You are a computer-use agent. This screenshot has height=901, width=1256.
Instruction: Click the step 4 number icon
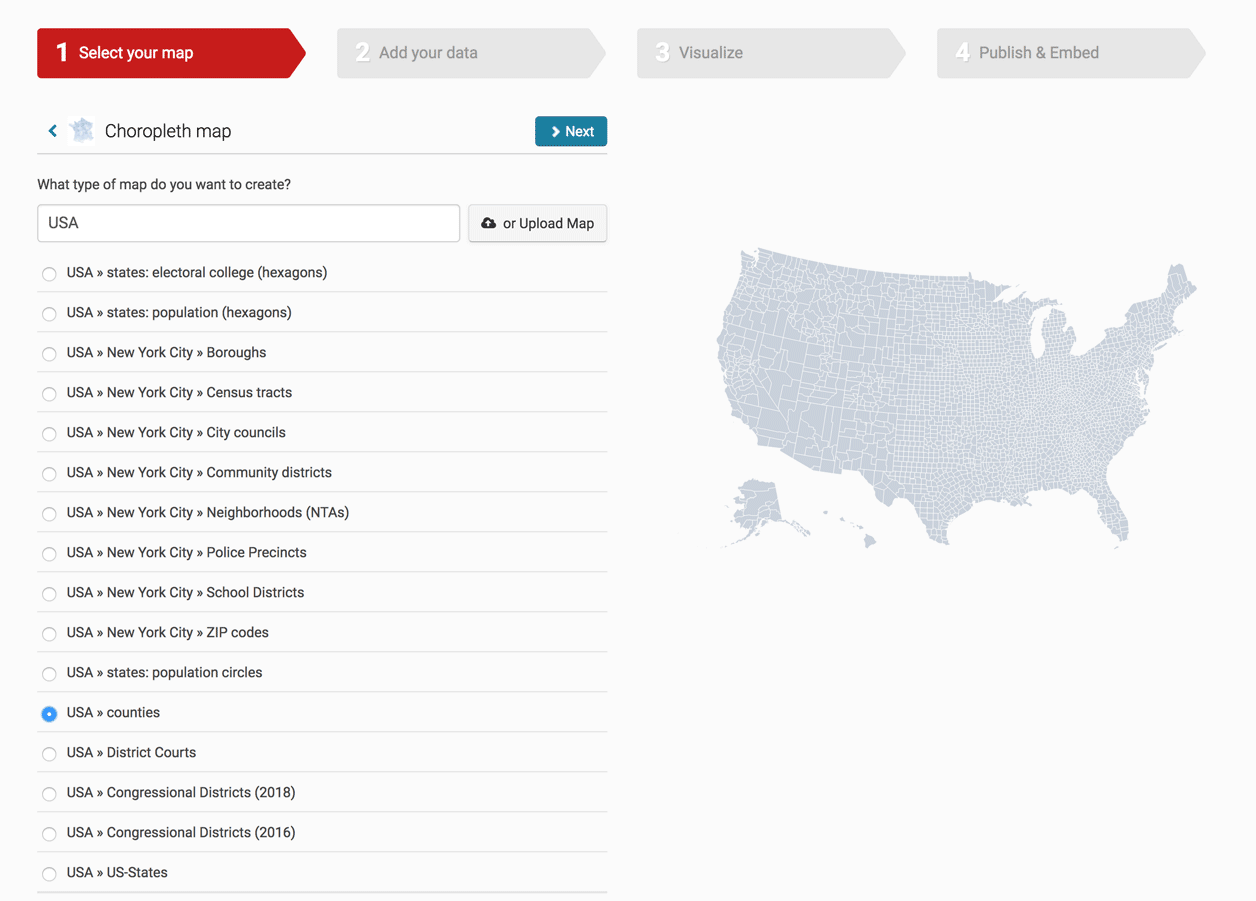coord(962,52)
